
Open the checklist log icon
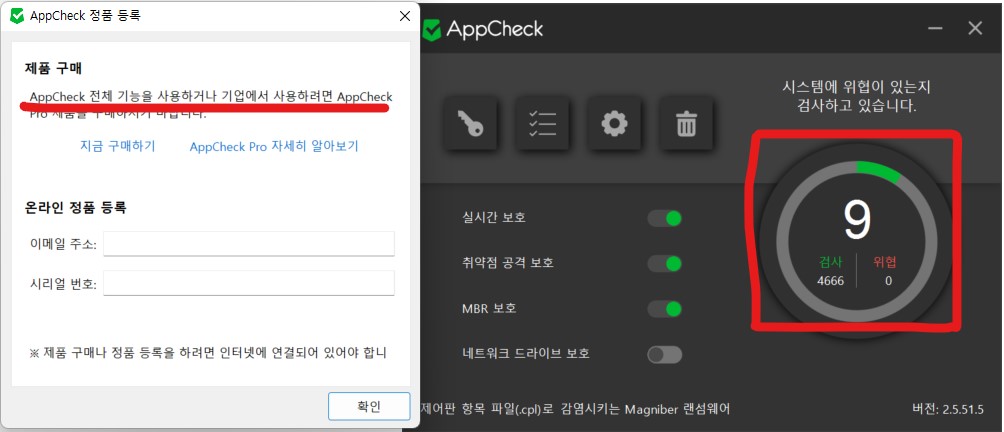(x=542, y=123)
